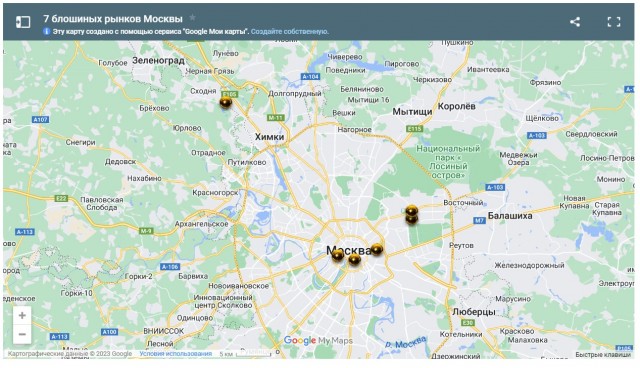The height and width of the screenshot is (368, 640).
Task: Open the map legend sidebar panel
Action: tap(23, 22)
